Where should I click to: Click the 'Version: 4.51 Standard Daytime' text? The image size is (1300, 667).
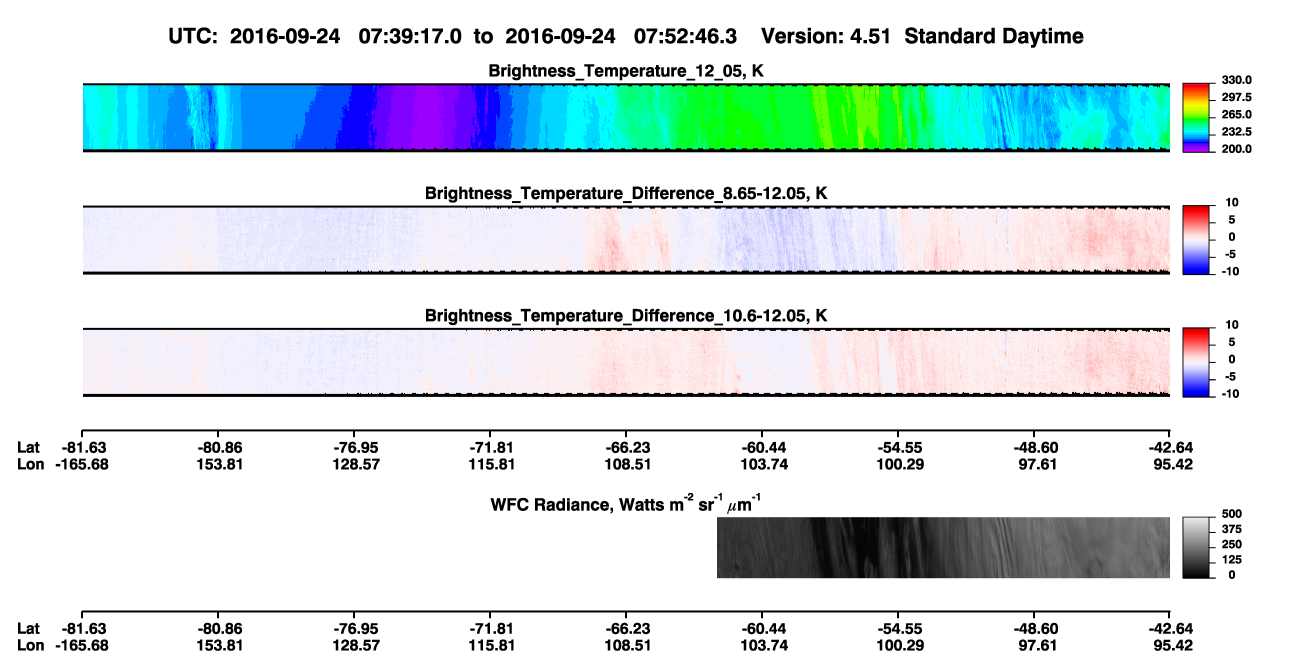pyautogui.click(x=922, y=36)
